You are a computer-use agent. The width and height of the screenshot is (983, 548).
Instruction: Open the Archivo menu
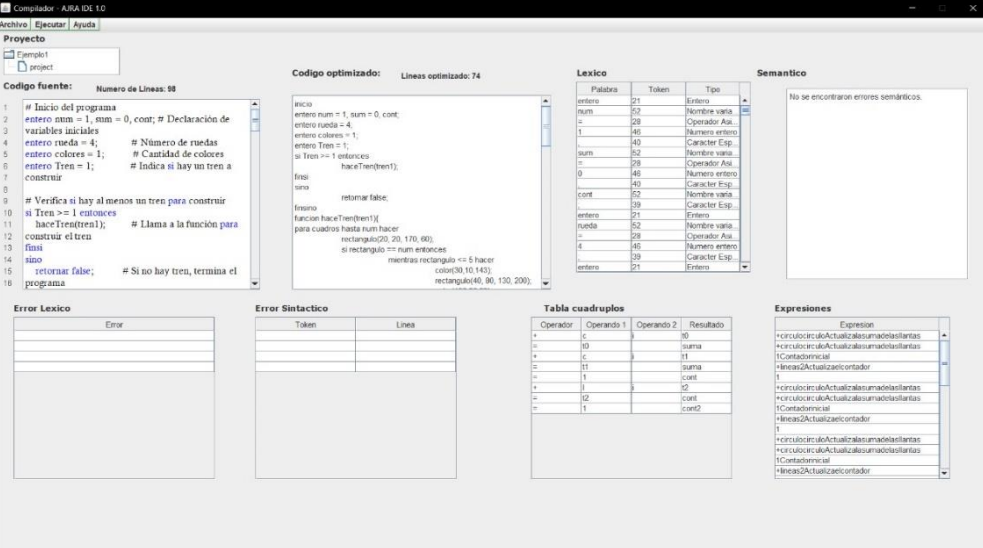coord(14,24)
